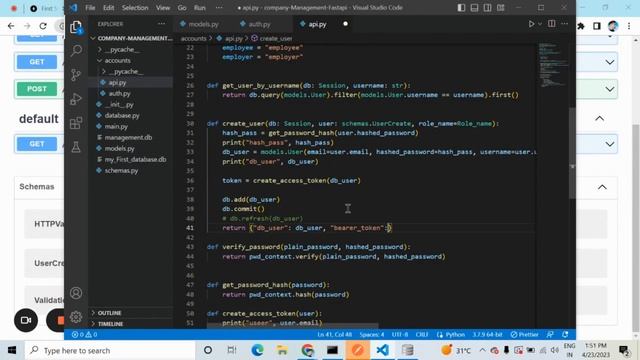Image resolution: width=640 pixels, height=360 pixels.
Task: Open the Search view in activity bar
Action: (76, 51)
